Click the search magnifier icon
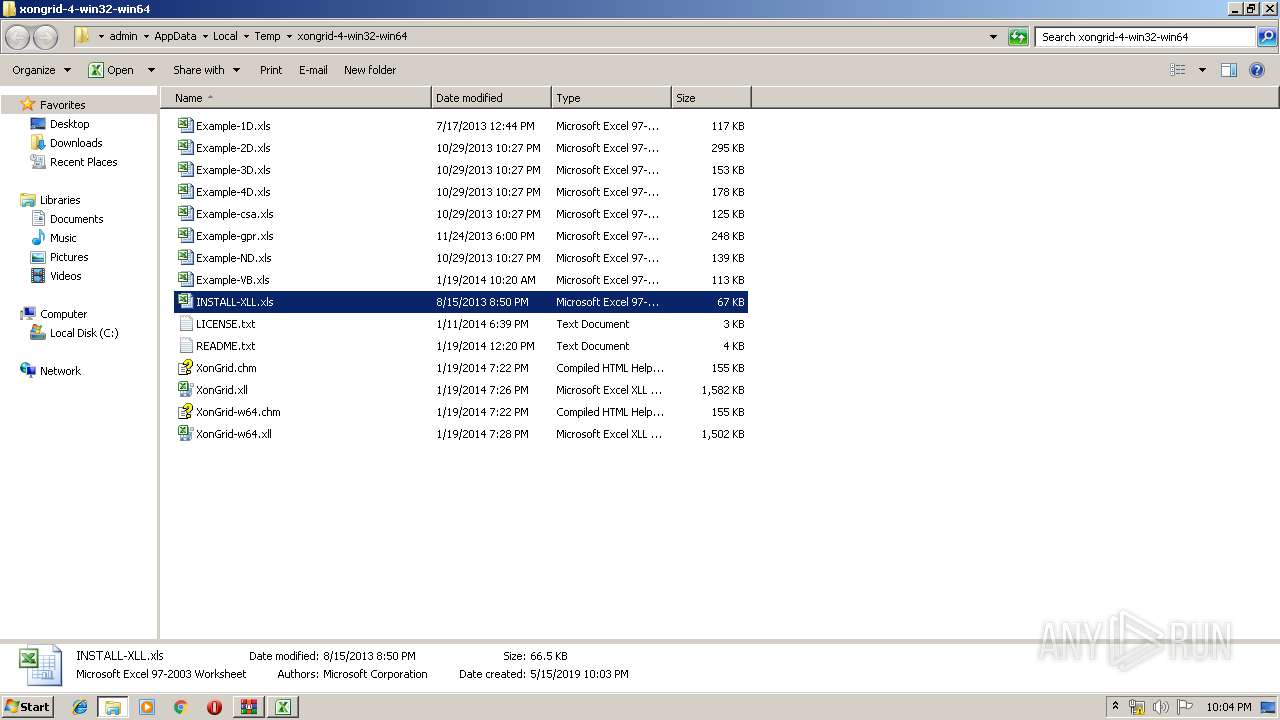 1267,37
